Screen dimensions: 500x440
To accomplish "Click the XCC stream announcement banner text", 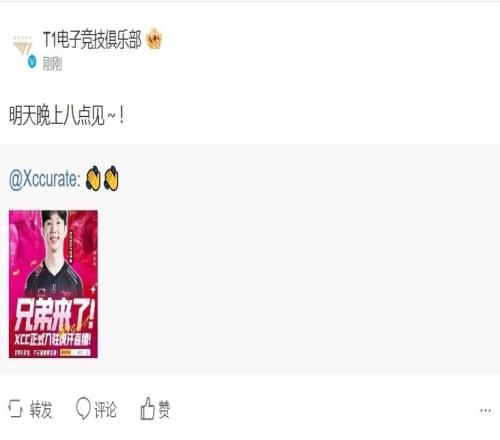I will click(x=53, y=340).
